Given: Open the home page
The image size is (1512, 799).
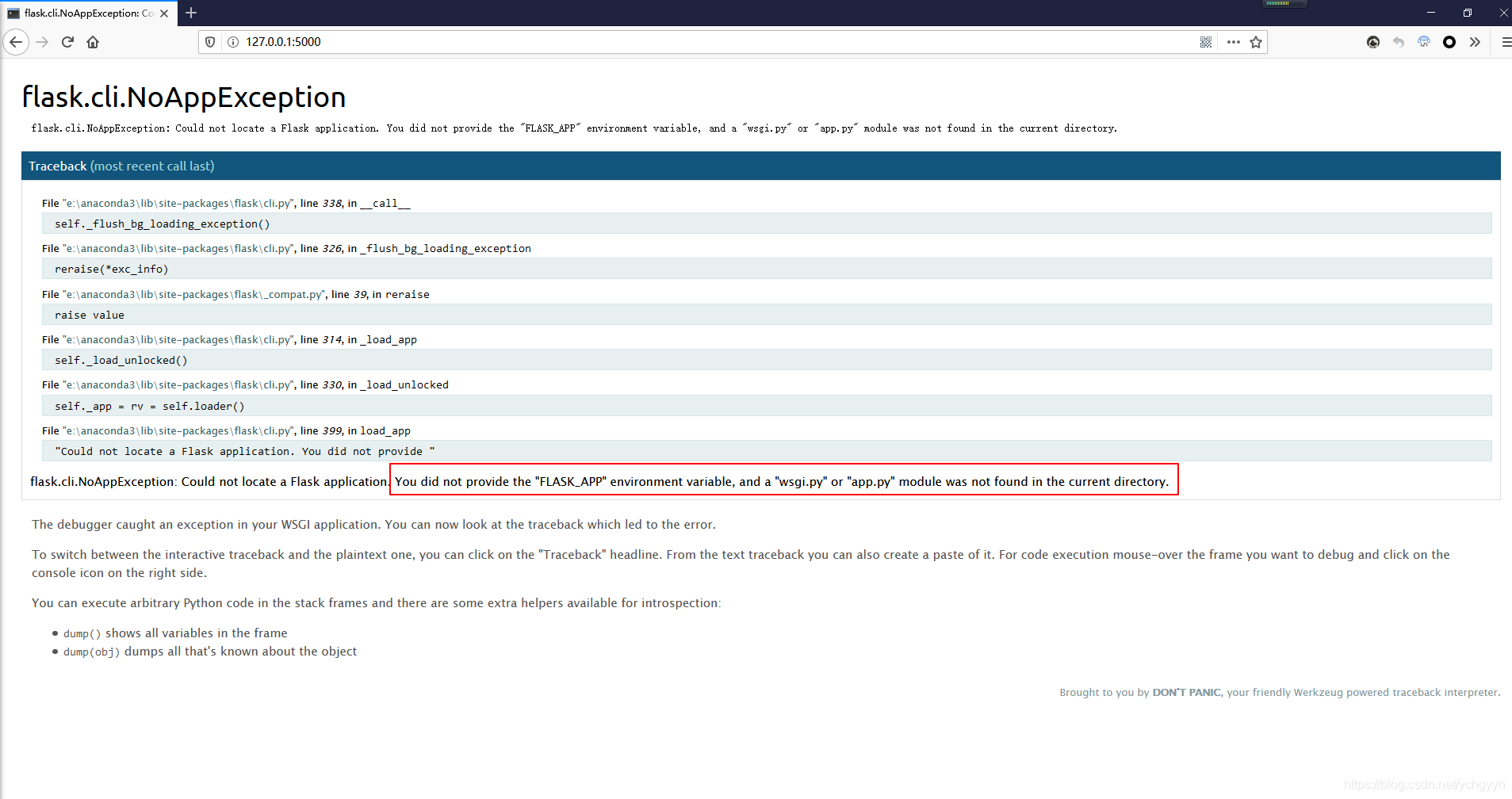Looking at the screenshot, I should tap(93, 42).
